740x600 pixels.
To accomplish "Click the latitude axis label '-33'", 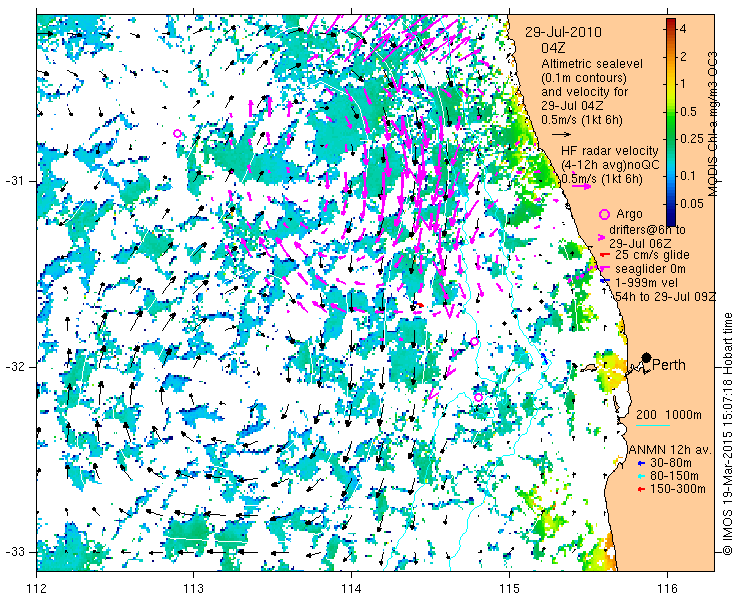I will (x=14, y=552).
